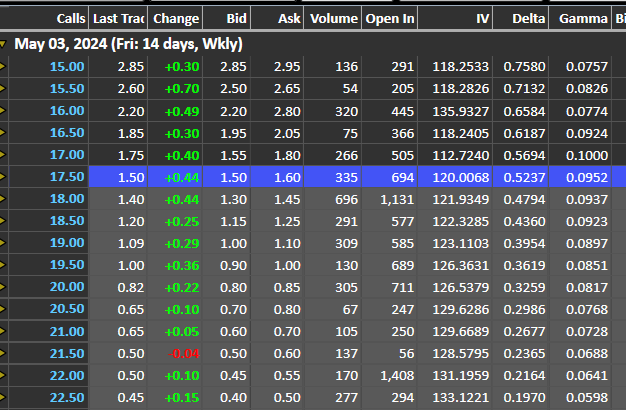Sort by the Last Trade column header
626x410 pixels.
point(118,18)
